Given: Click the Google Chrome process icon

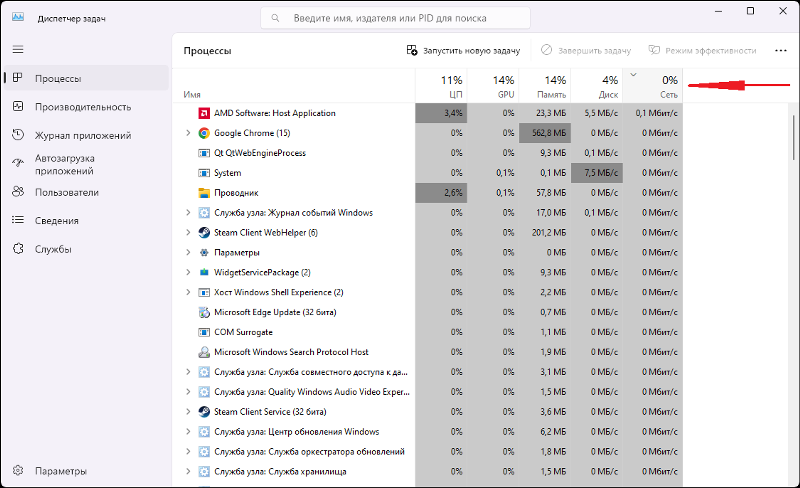Looking at the screenshot, I should pos(204,133).
